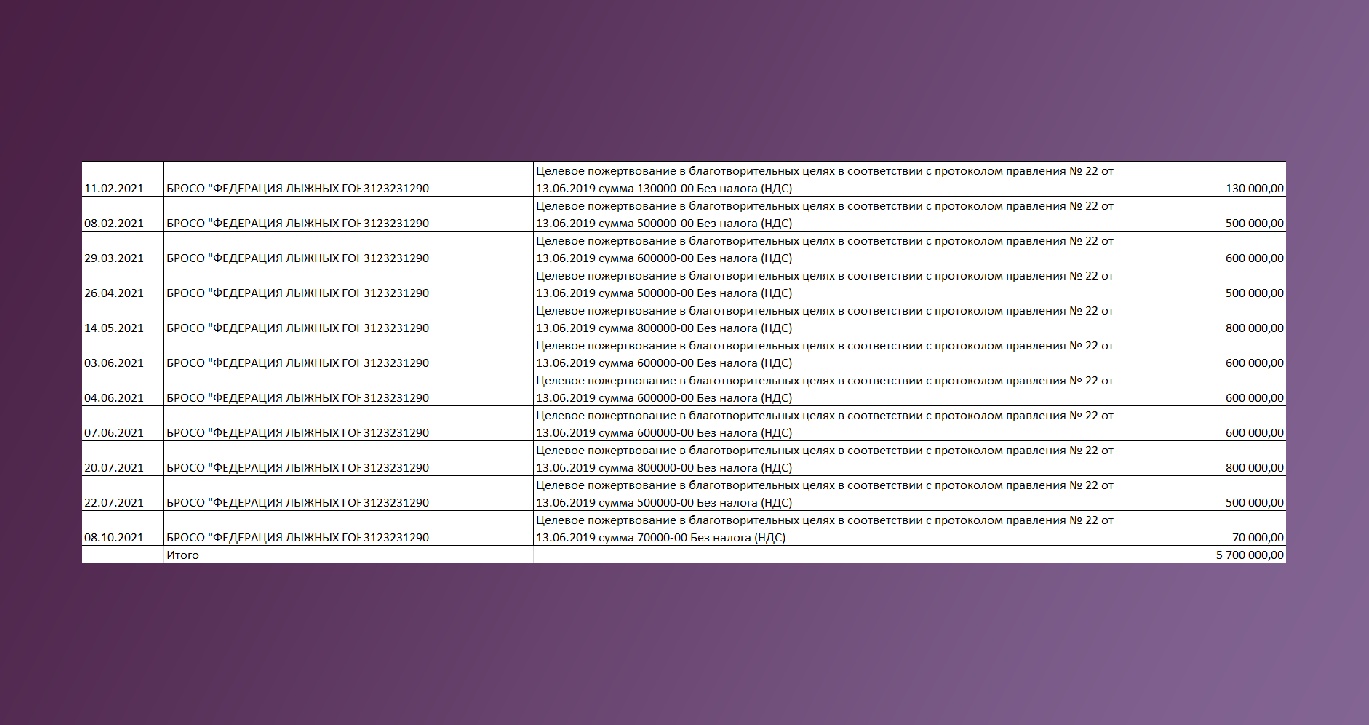Select the organization name in the 11.02.2021 row

[297, 188]
